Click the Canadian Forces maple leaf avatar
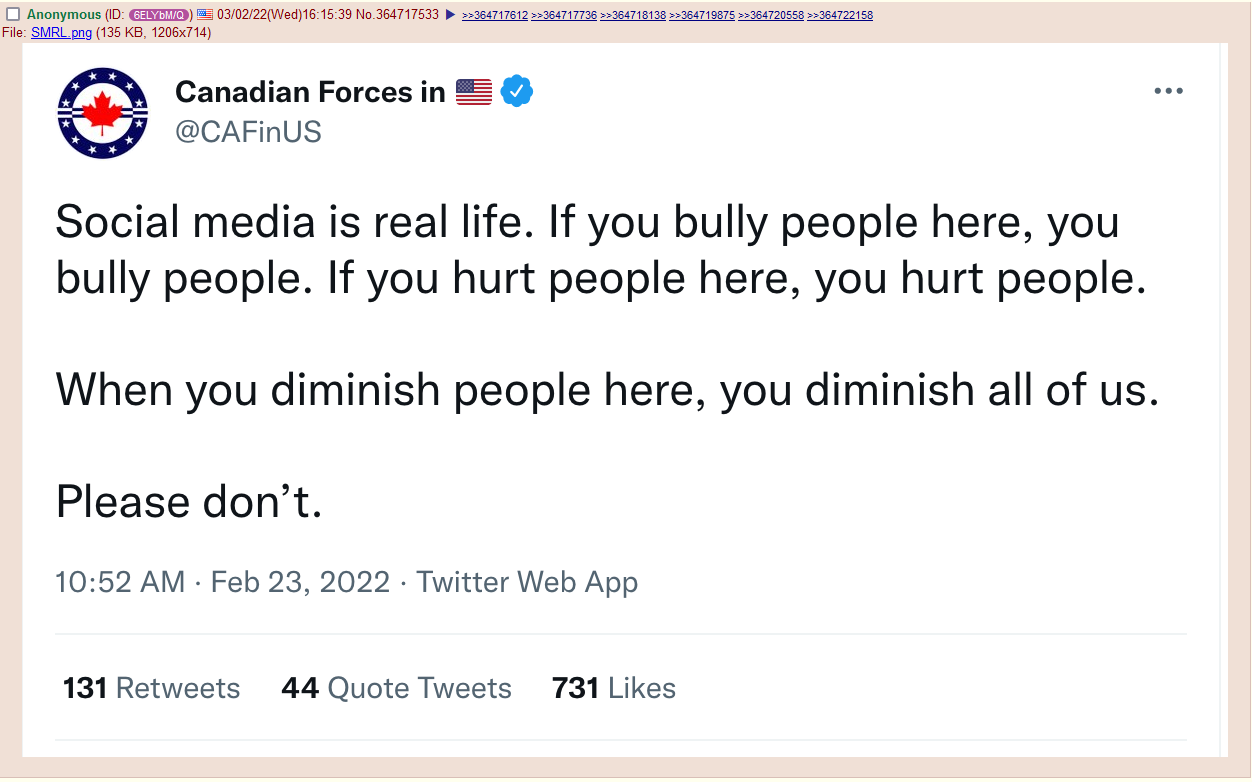1252x782 pixels. coord(103,113)
